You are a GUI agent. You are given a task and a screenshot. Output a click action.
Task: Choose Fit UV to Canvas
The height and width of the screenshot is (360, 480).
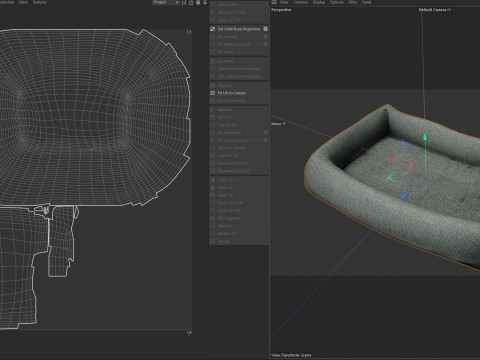tap(239, 93)
